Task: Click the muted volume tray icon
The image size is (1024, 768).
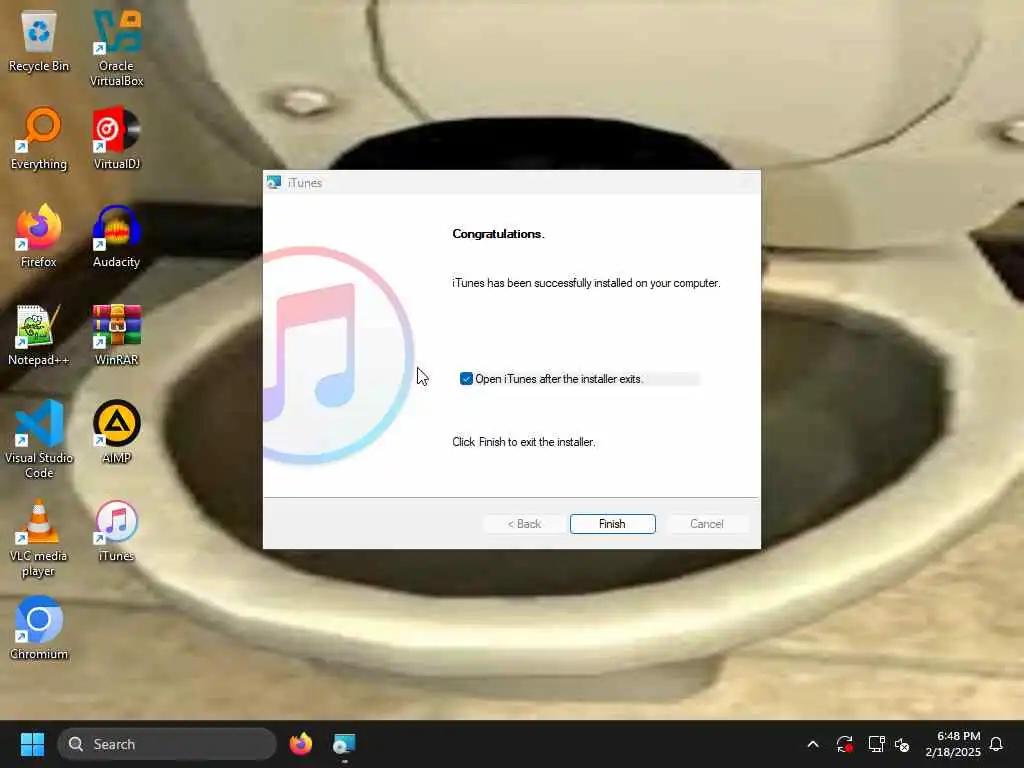Action: click(x=903, y=744)
